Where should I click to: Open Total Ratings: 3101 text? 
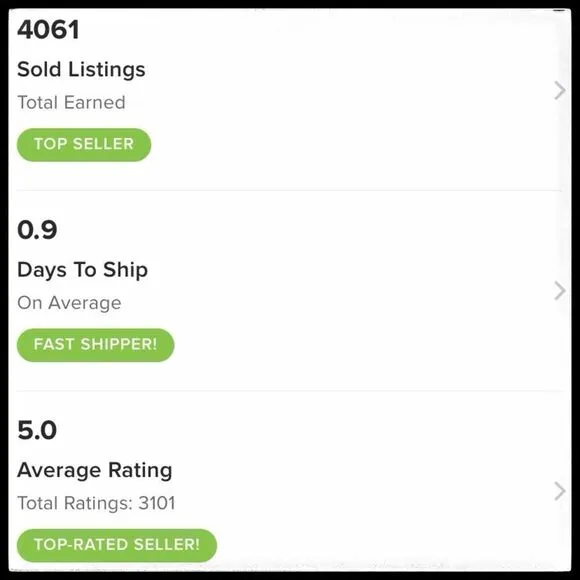(96, 503)
